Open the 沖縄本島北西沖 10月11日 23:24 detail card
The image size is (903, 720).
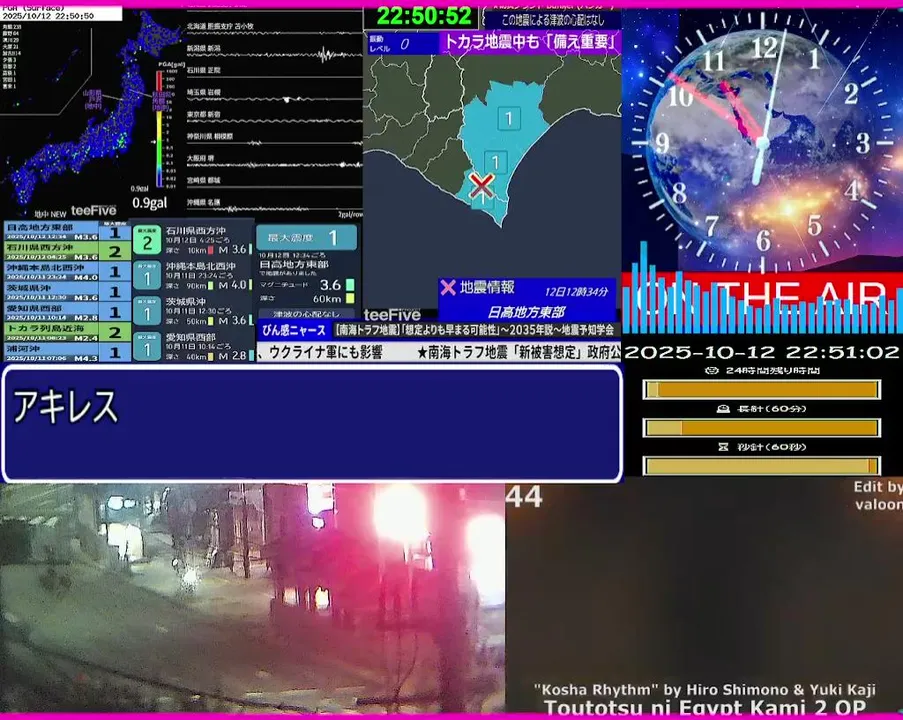(x=193, y=276)
